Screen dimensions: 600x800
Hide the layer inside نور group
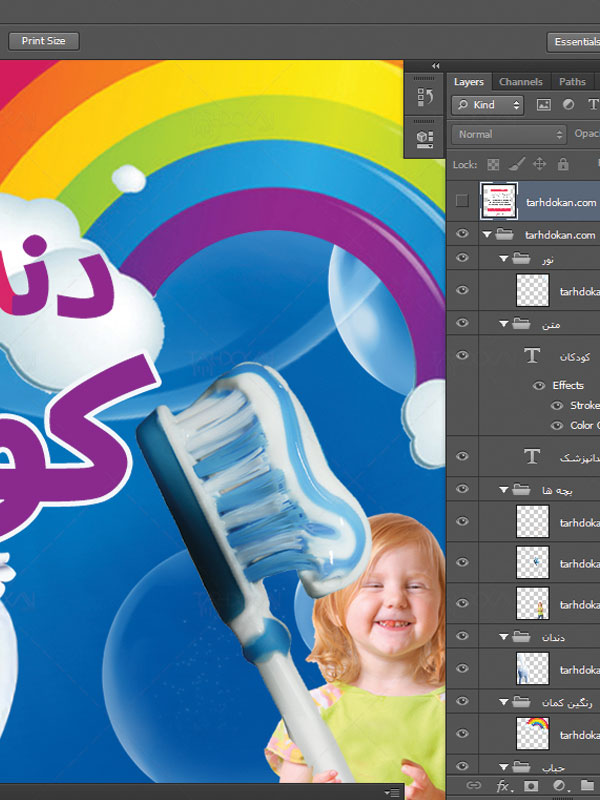tap(462, 290)
